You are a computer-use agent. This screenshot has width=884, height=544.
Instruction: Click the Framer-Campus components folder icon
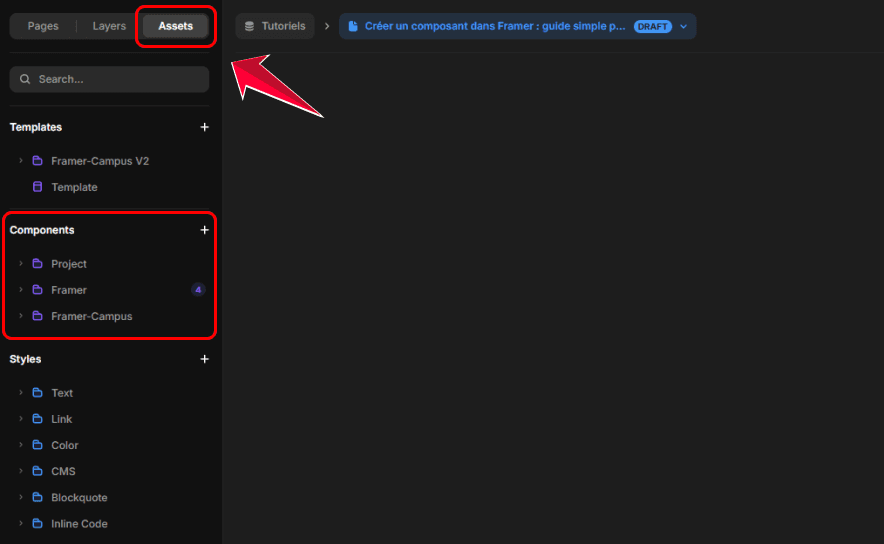pyautogui.click(x=37, y=316)
